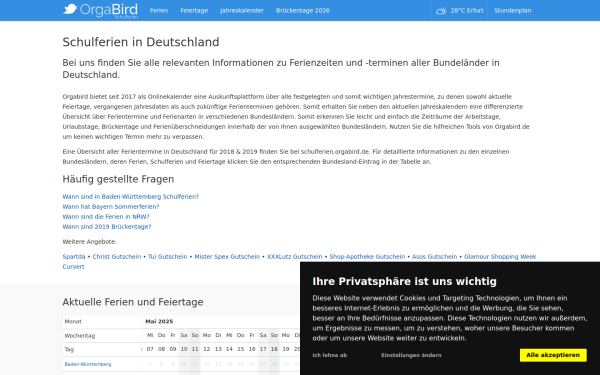
Task: Open Brückentage 2026 in the navigation
Action: tap(303, 11)
